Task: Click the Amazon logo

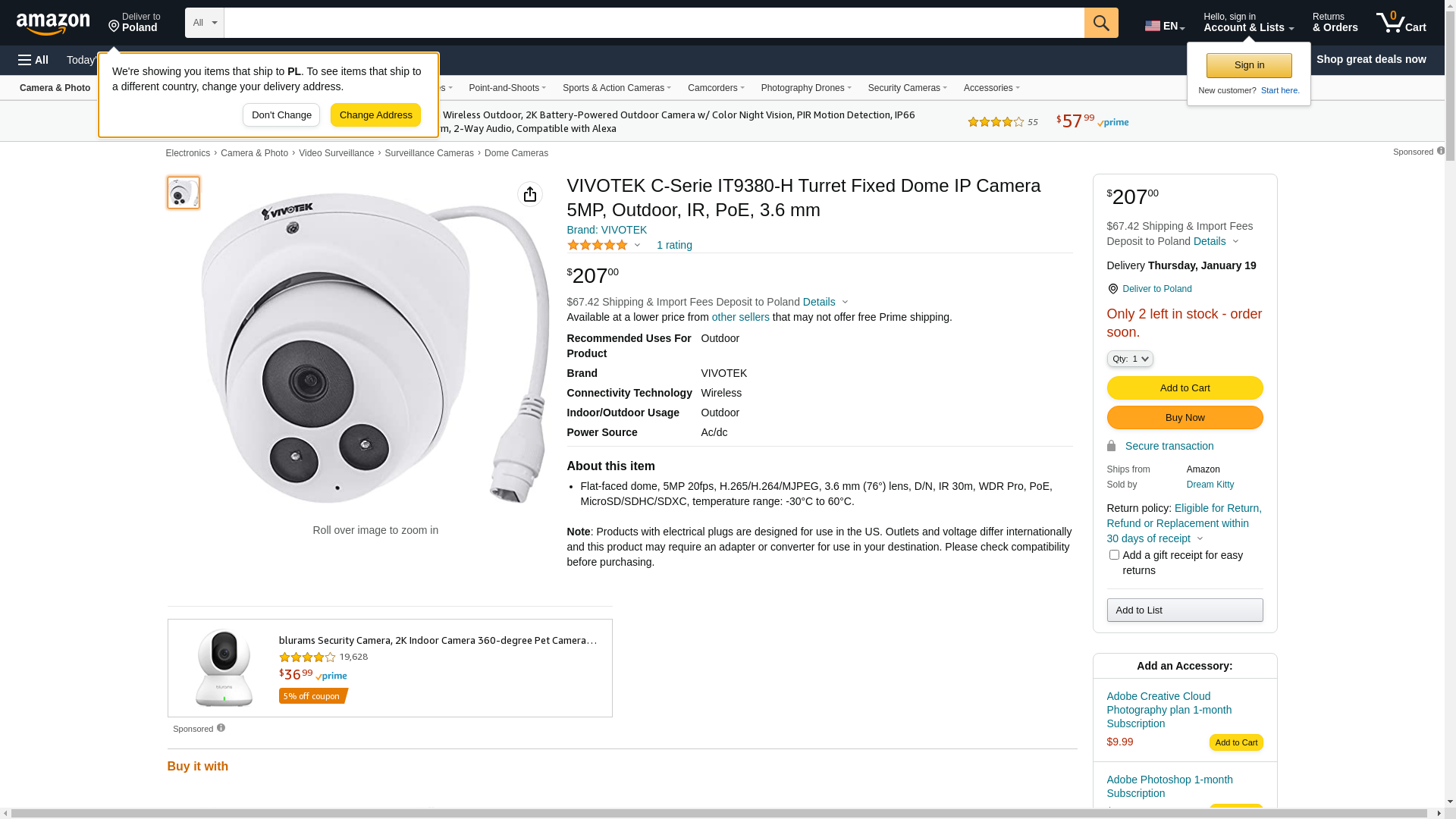Action: tap(53, 24)
